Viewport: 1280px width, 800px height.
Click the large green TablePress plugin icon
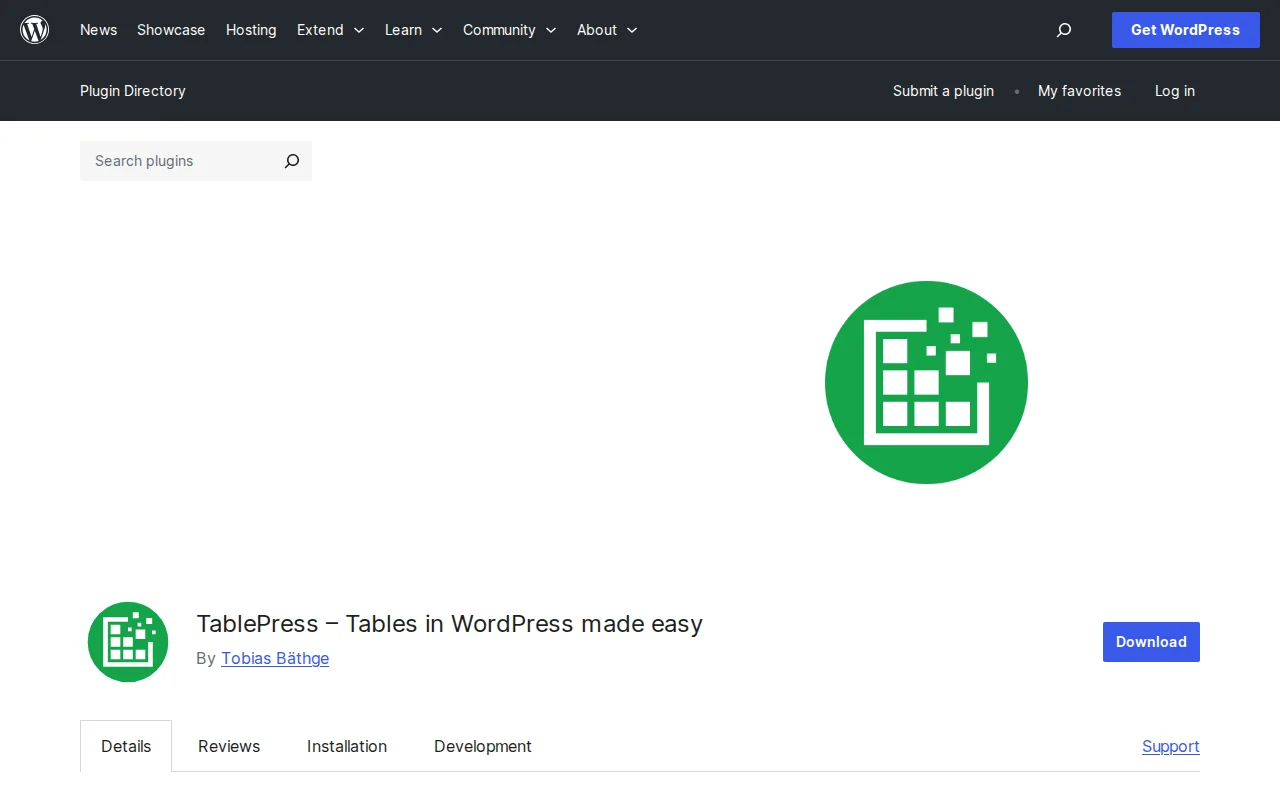(926, 382)
